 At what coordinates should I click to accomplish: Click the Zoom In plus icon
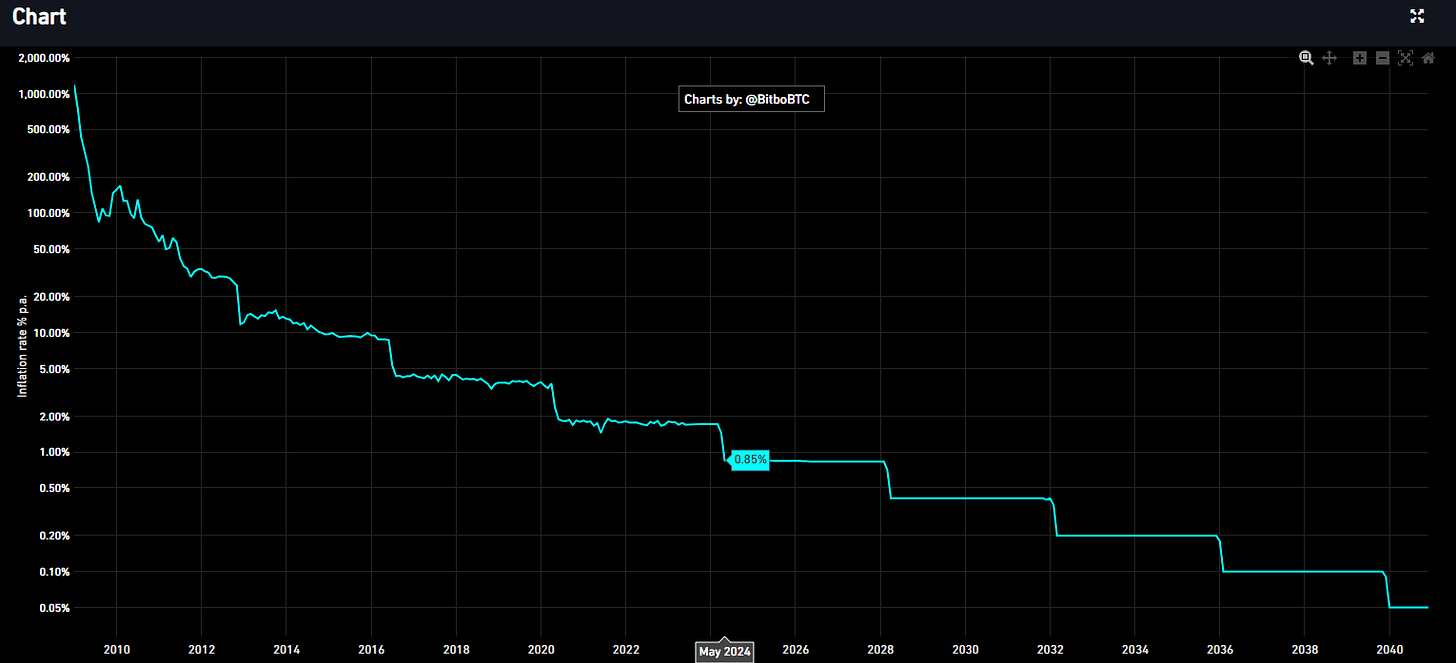click(x=1360, y=58)
